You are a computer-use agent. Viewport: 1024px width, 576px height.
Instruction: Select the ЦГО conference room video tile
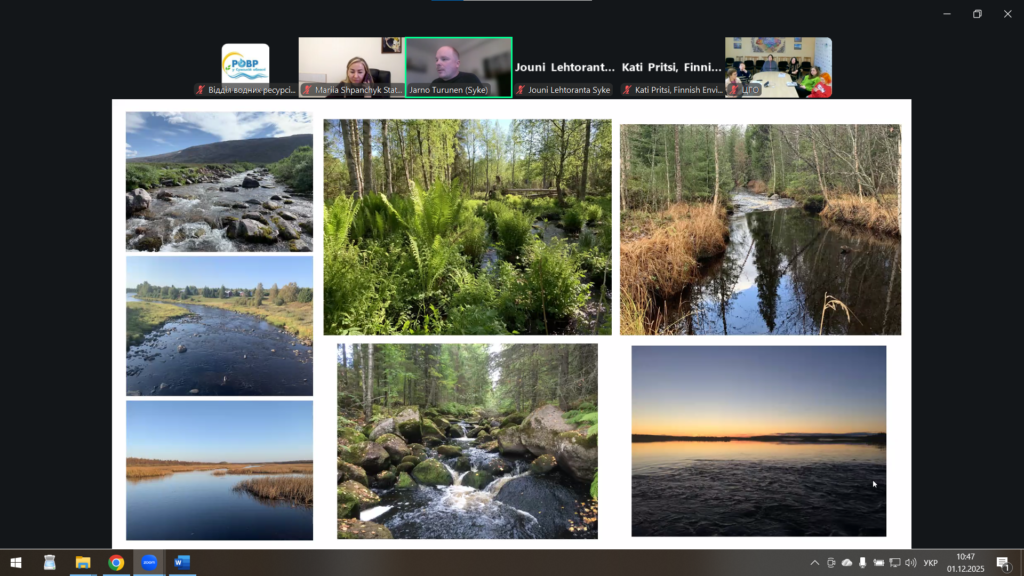pos(778,66)
